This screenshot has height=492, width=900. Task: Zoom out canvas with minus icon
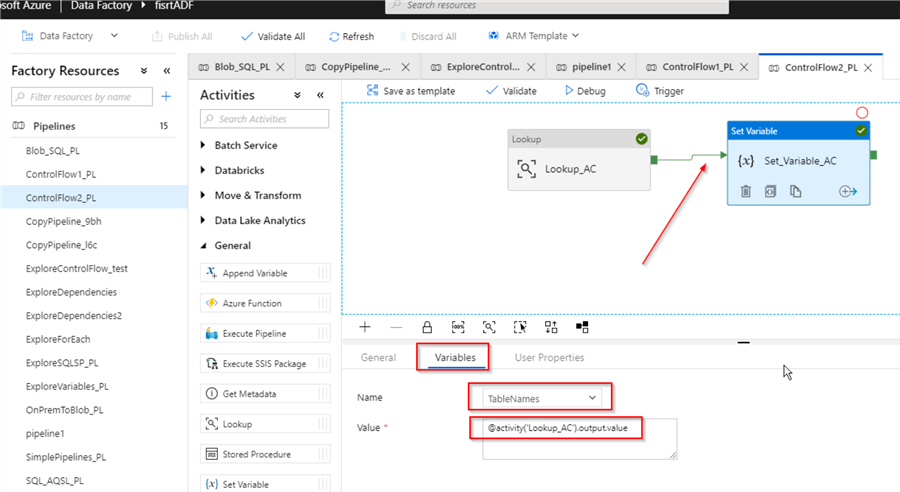[x=396, y=327]
